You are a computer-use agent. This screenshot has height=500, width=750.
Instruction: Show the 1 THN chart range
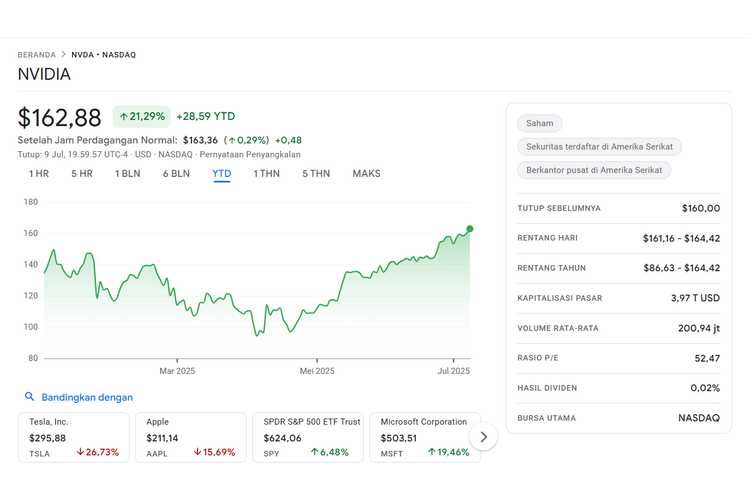point(266,174)
